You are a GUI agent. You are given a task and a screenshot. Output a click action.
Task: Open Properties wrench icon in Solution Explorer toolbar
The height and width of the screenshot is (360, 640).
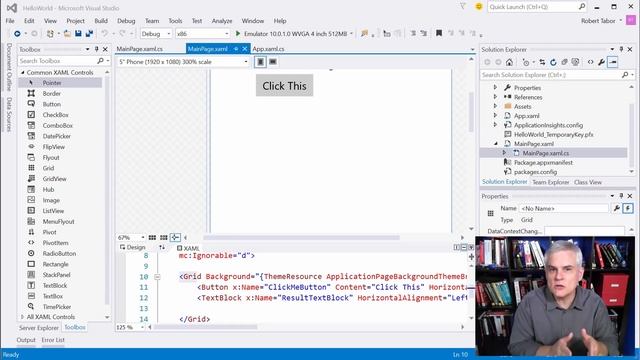[x=601, y=62]
